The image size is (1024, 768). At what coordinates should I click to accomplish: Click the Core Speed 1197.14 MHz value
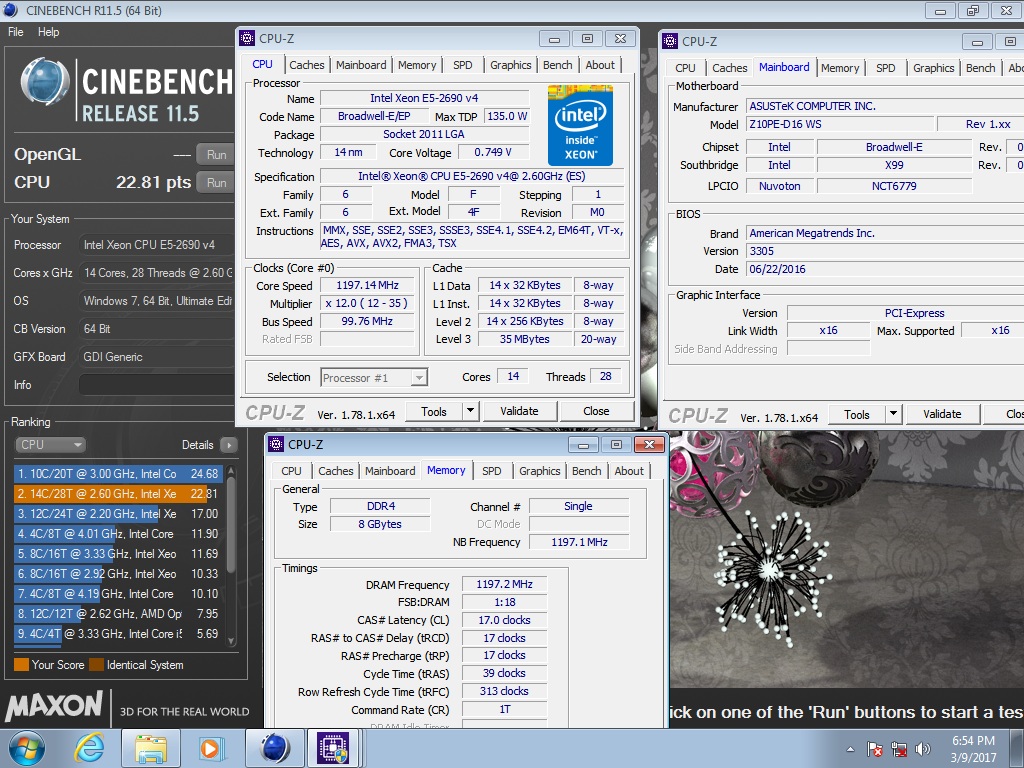click(x=367, y=285)
